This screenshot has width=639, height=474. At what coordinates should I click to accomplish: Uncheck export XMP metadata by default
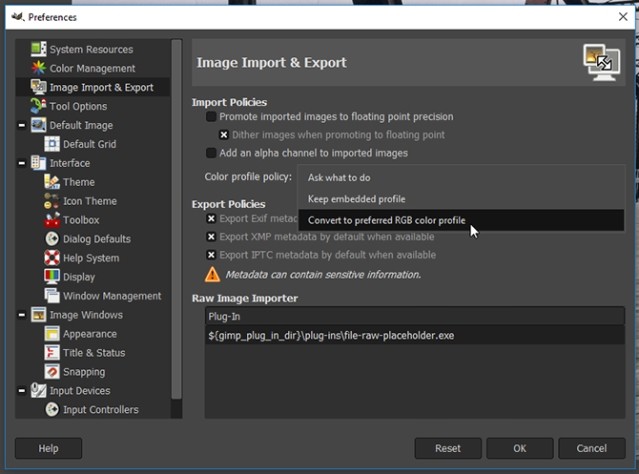pos(211,237)
